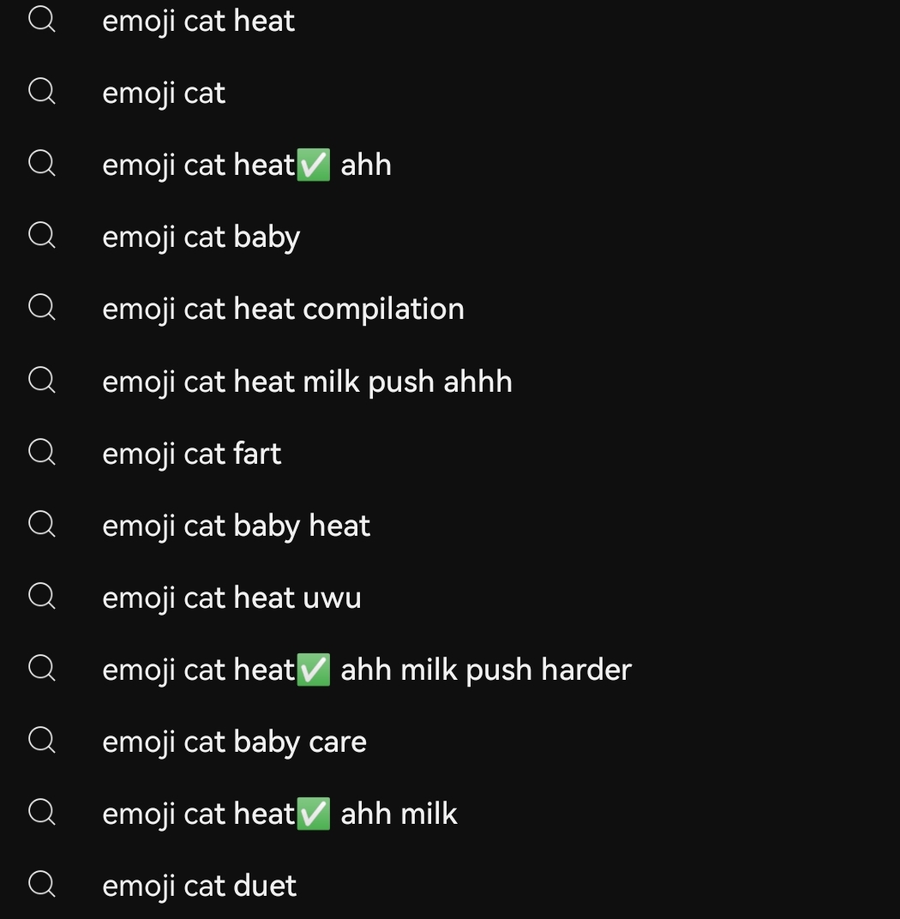Select the "emoji cat heat" suggestion
Image resolution: width=900 pixels, height=919 pixels.
point(198,21)
